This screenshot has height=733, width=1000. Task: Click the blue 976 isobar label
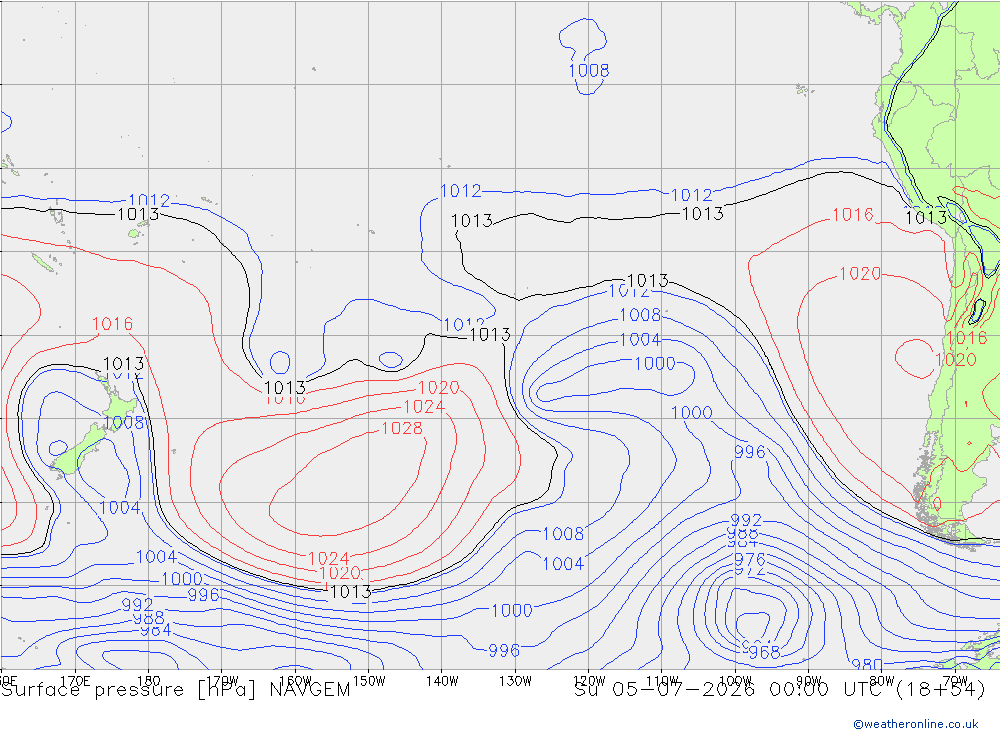[x=749, y=559]
